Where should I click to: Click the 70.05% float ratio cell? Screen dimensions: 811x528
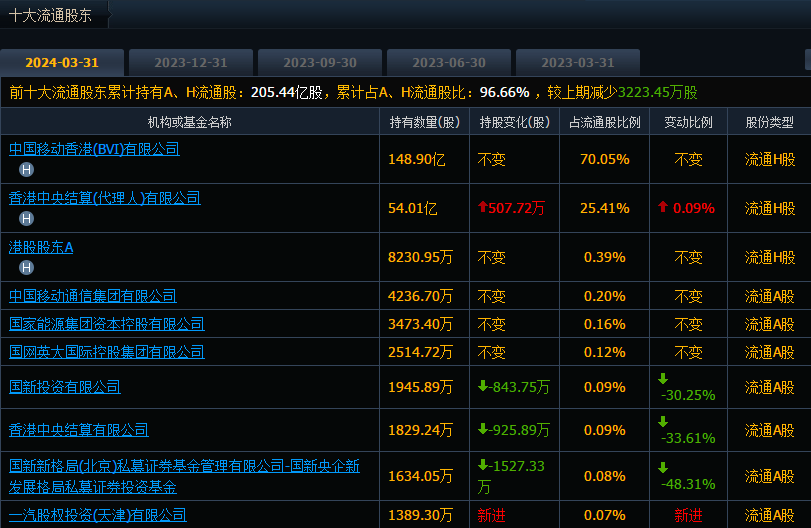pyautogui.click(x=605, y=159)
